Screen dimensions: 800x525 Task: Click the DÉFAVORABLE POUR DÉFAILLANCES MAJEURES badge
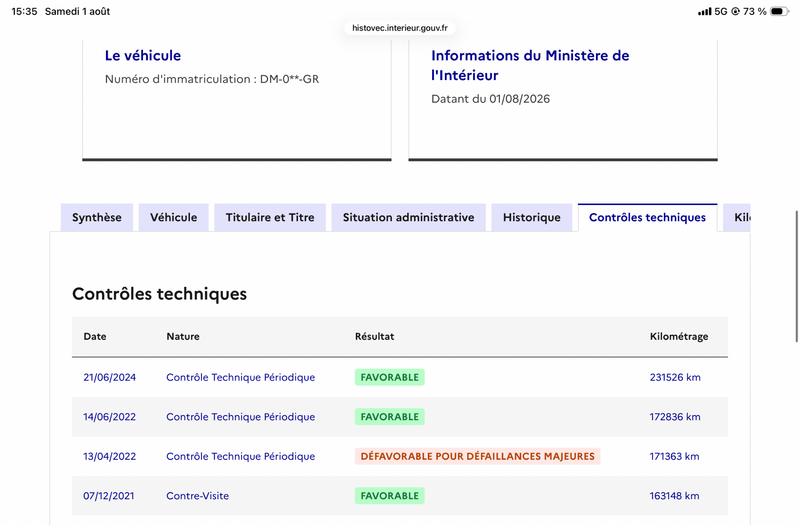pos(478,457)
